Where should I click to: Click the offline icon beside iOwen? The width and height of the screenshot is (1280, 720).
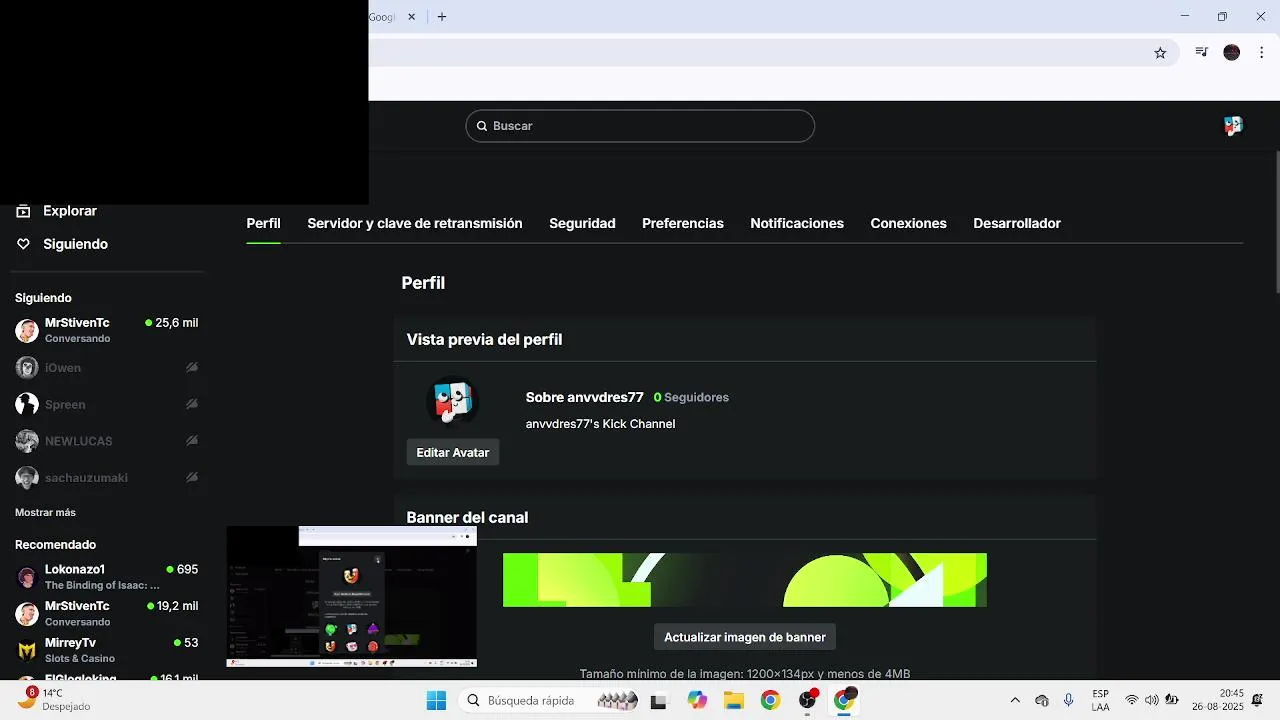click(192, 368)
